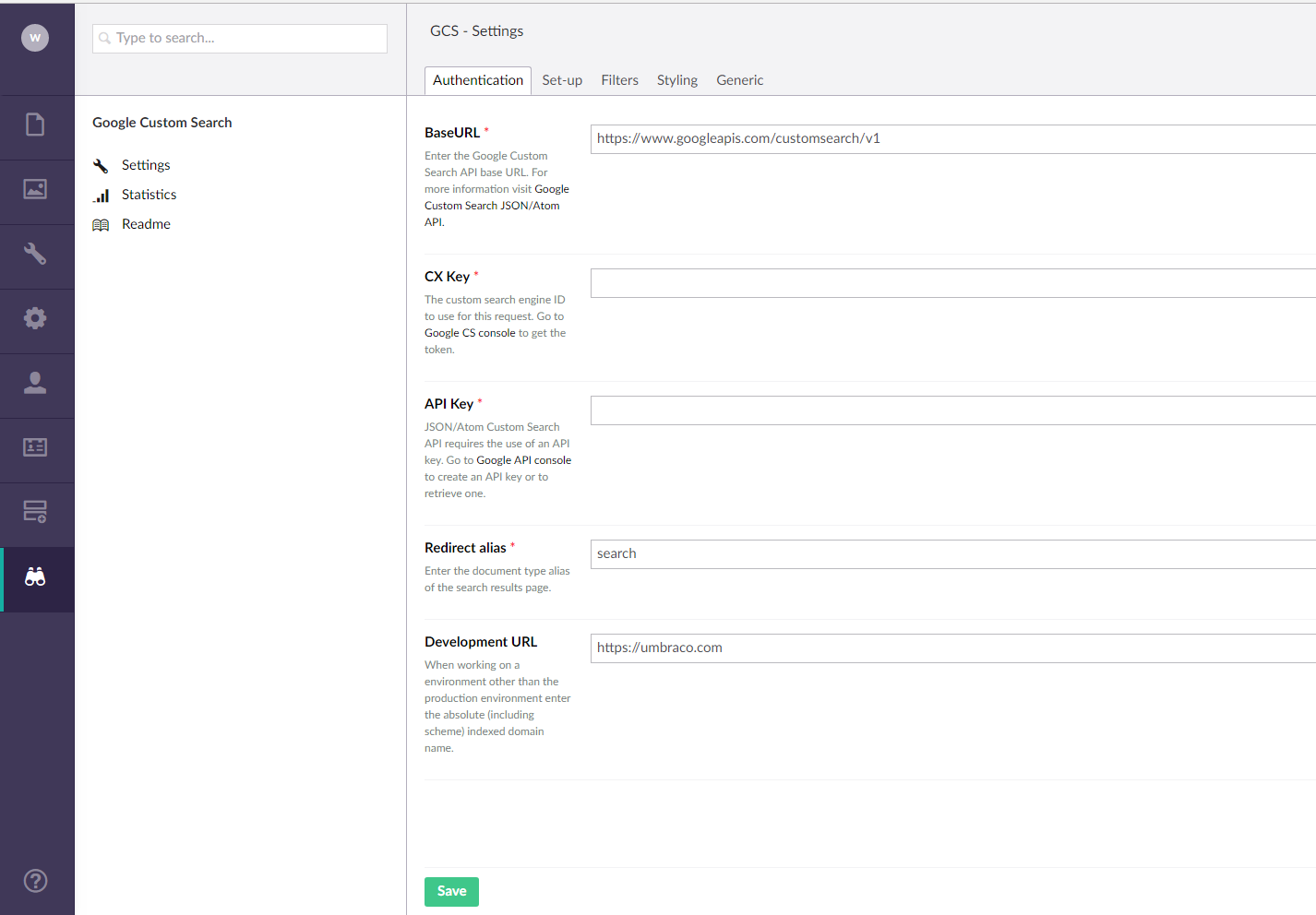Viewport: 1316px width, 915px height.
Task: Switch to the Generic tab
Action: (x=740, y=80)
